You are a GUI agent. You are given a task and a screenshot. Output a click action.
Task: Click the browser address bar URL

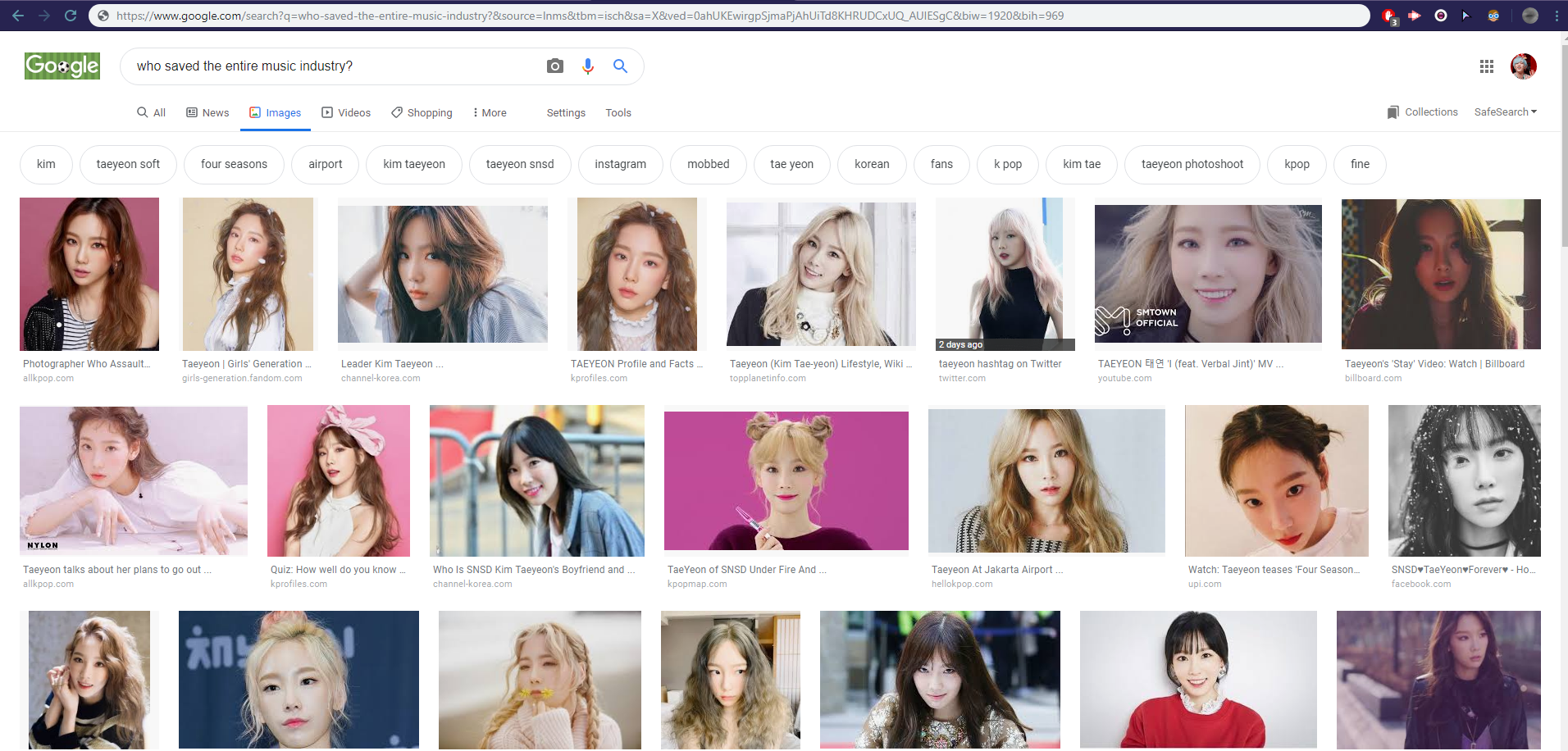pos(590,16)
